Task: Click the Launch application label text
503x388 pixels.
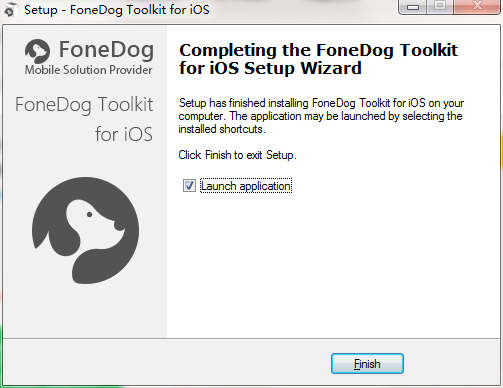Action: [x=246, y=186]
